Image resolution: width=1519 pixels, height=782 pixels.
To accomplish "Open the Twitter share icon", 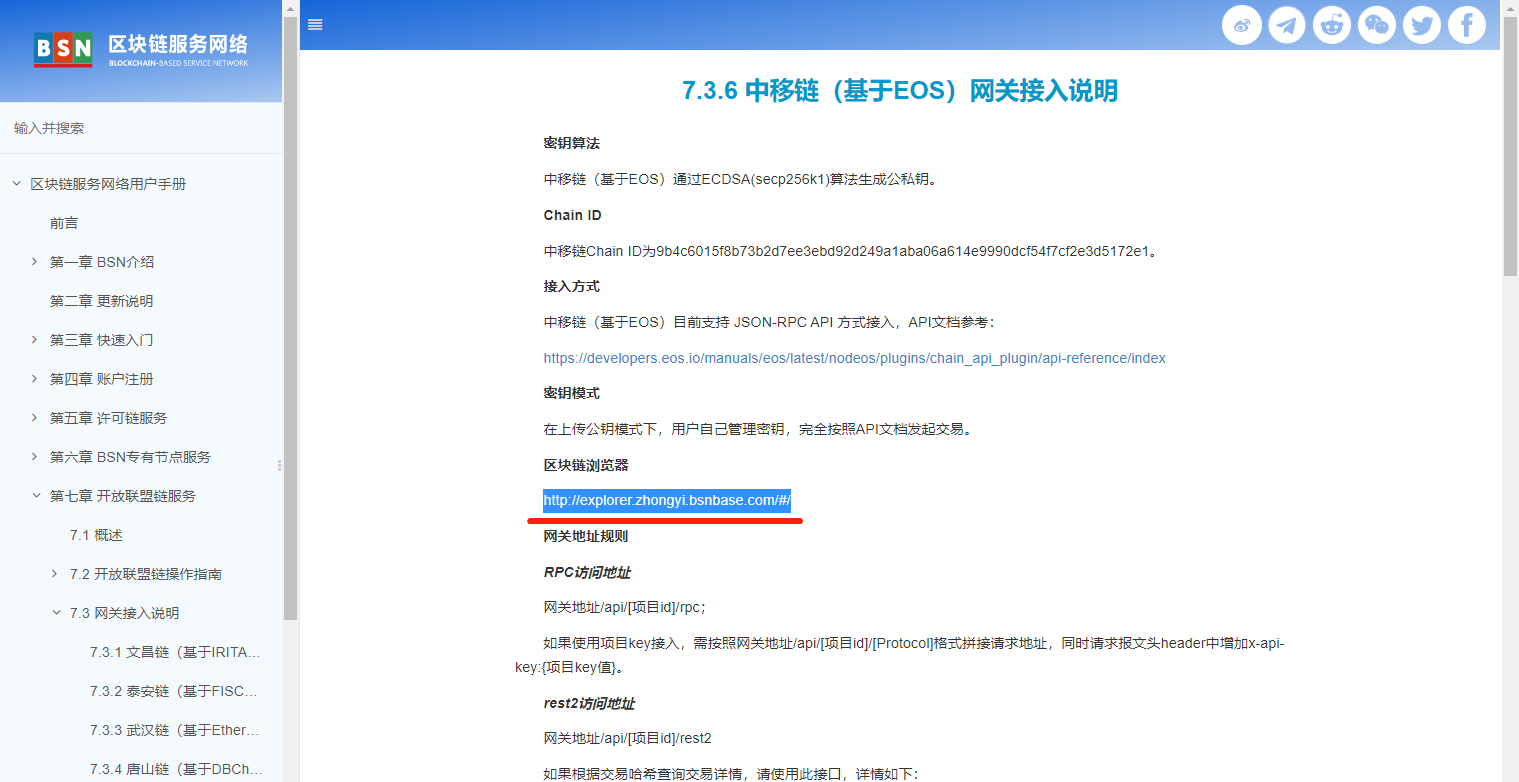I will [1422, 25].
